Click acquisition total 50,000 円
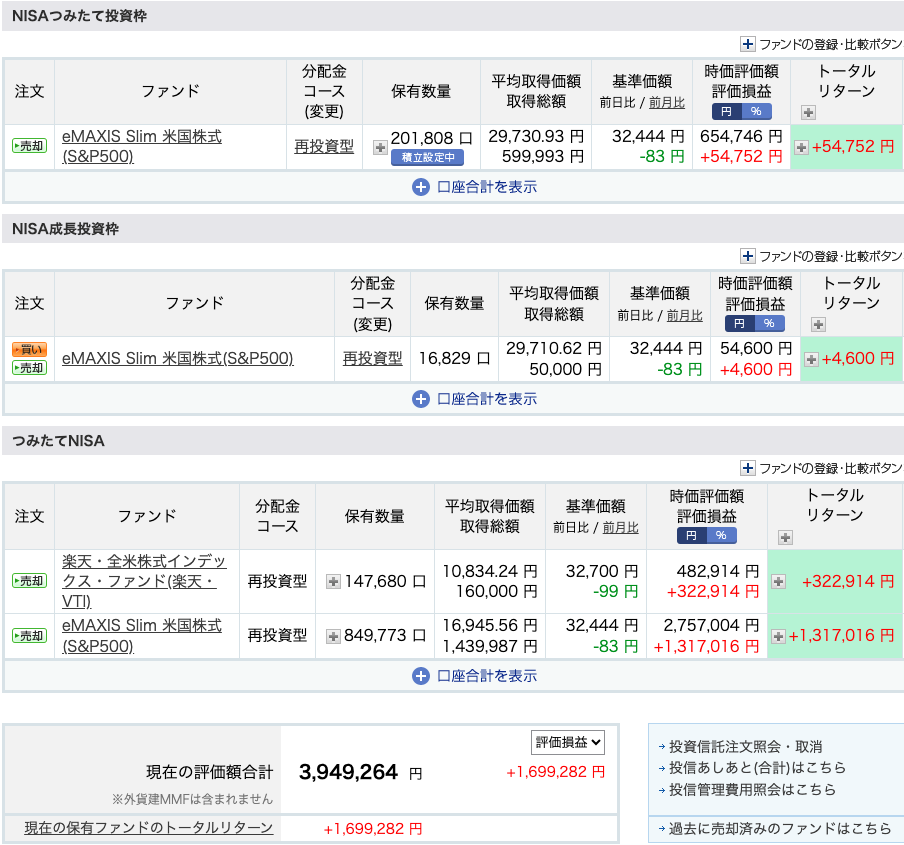 tap(566, 369)
